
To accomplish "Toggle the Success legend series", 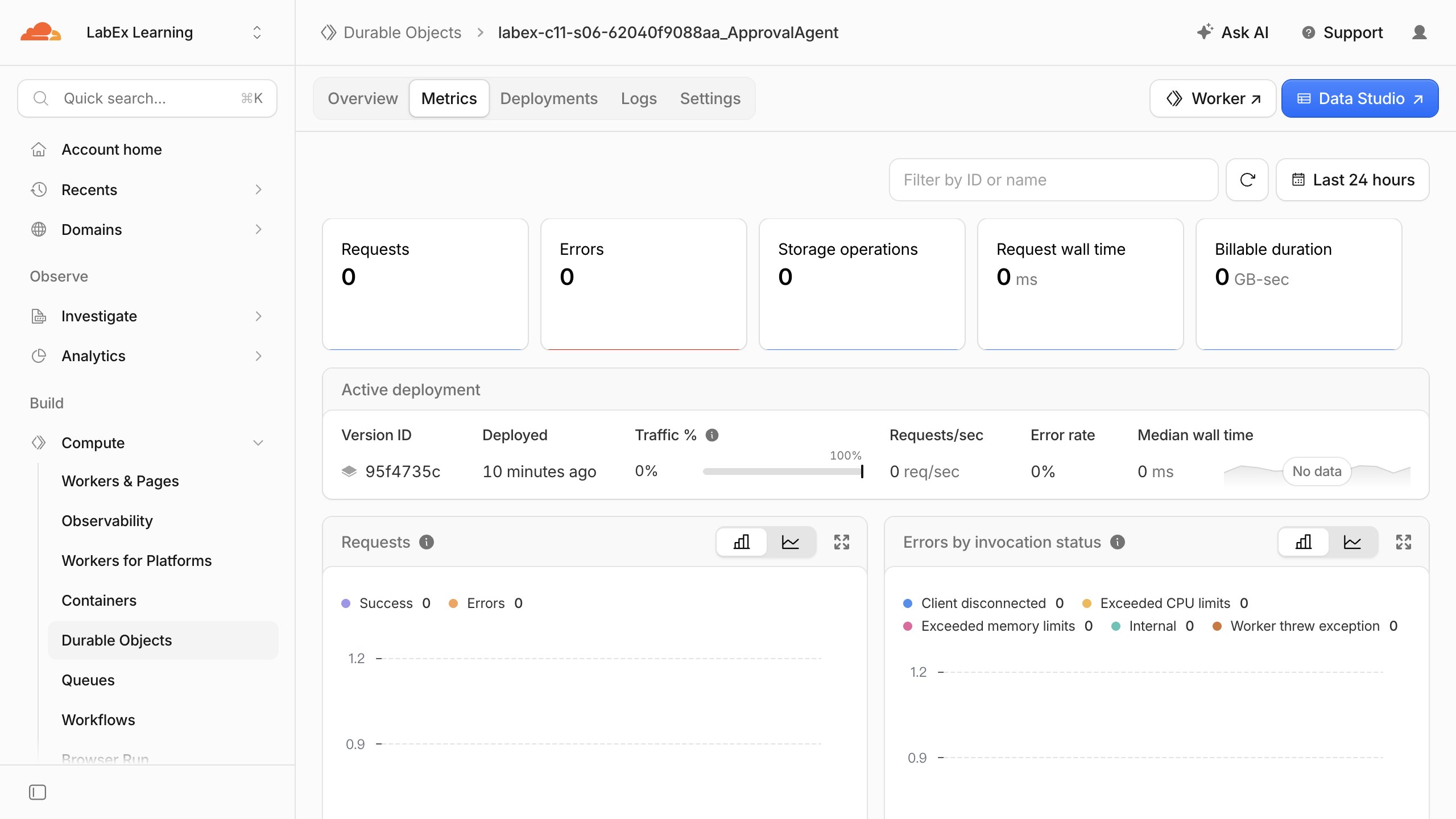I will click(386, 603).
